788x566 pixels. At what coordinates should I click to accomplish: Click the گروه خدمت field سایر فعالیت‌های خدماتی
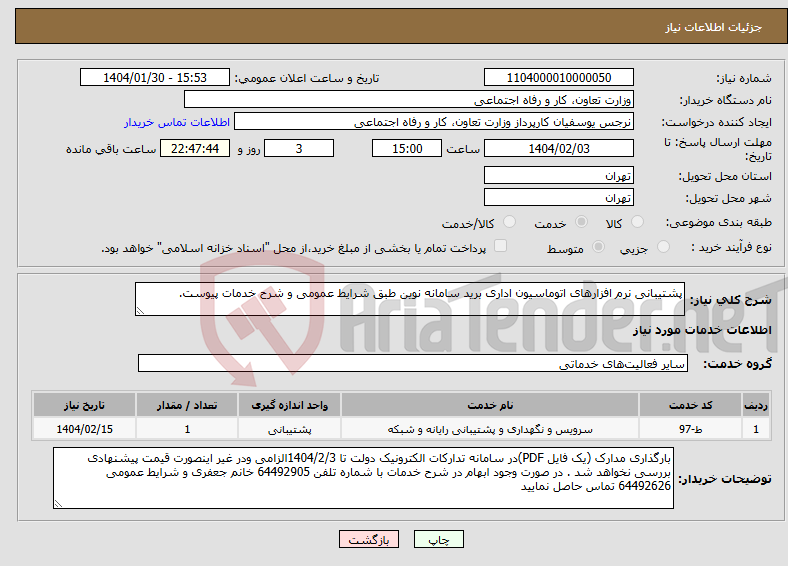tap(413, 363)
